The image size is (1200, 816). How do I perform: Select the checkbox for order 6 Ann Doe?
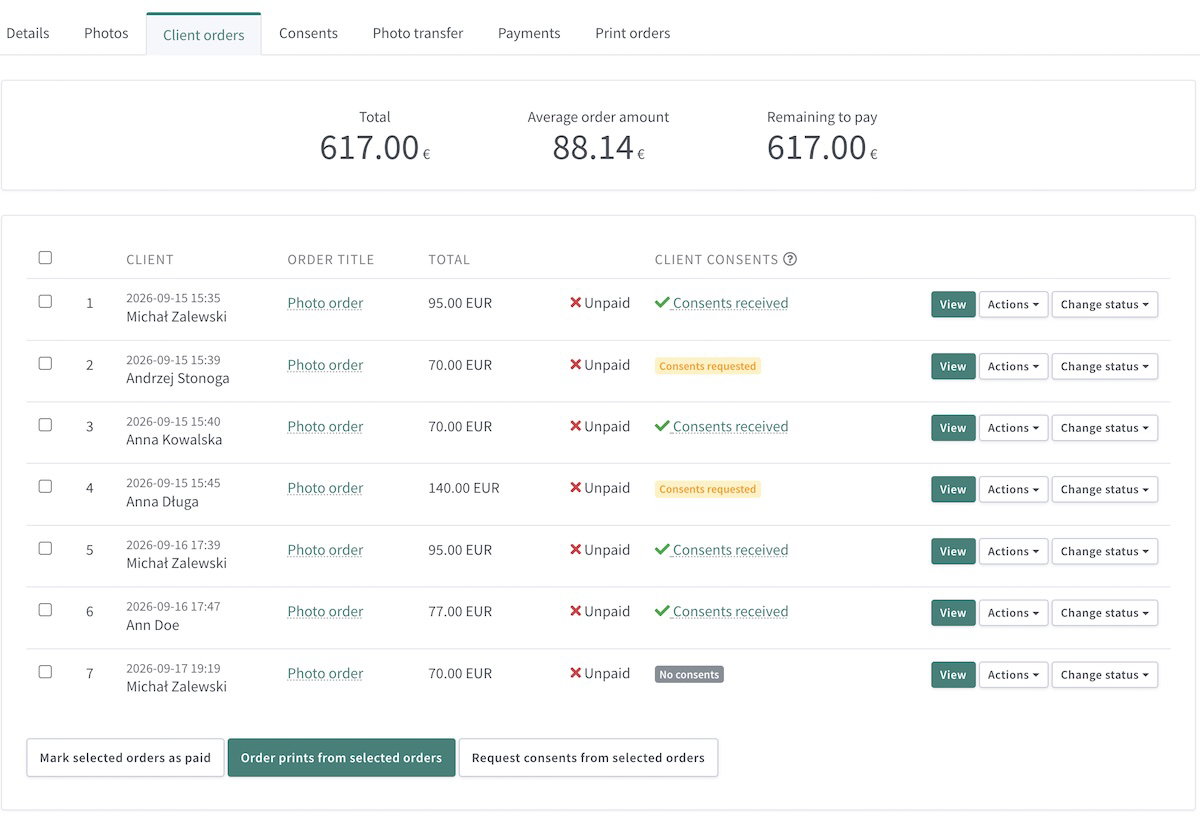[x=45, y=610]
